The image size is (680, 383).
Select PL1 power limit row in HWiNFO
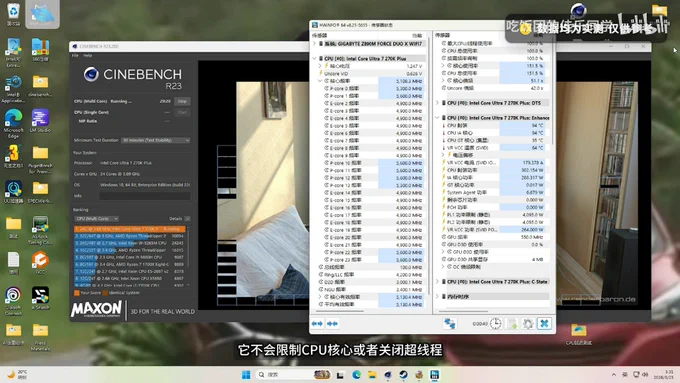point(493,215)
